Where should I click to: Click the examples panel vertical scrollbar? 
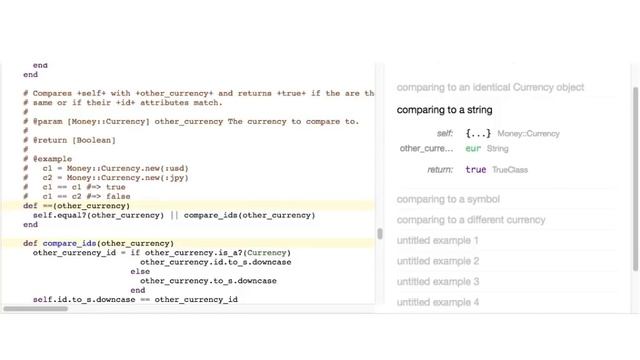coord(635,179)
